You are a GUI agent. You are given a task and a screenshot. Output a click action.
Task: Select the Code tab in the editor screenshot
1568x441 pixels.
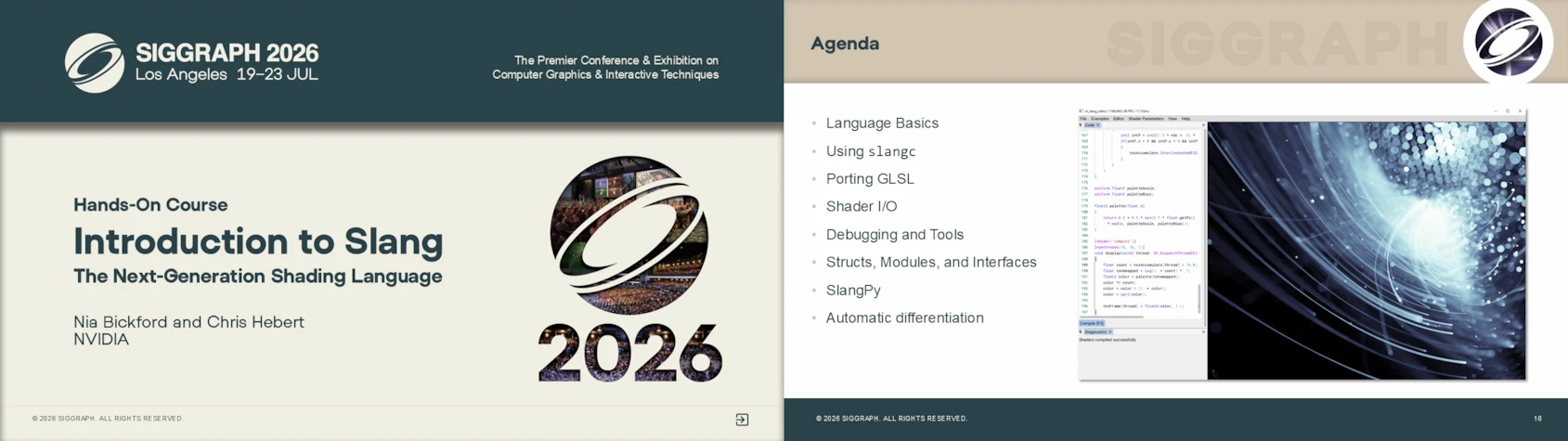tap(1091, 125)
